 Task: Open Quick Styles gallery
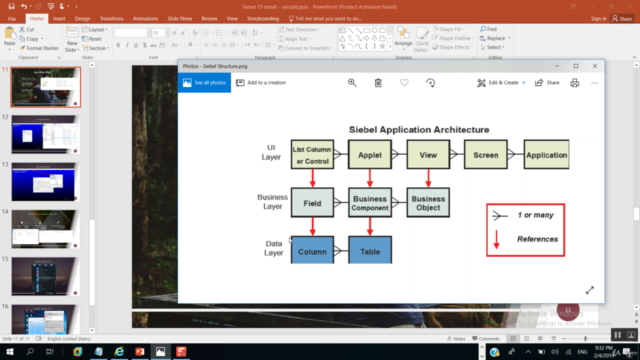tap(422, 40)
